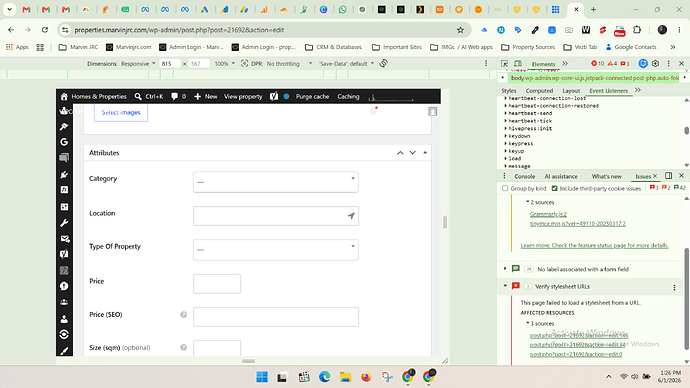
Task: Open the Category dropdown
Action: [x=275, y=182]
